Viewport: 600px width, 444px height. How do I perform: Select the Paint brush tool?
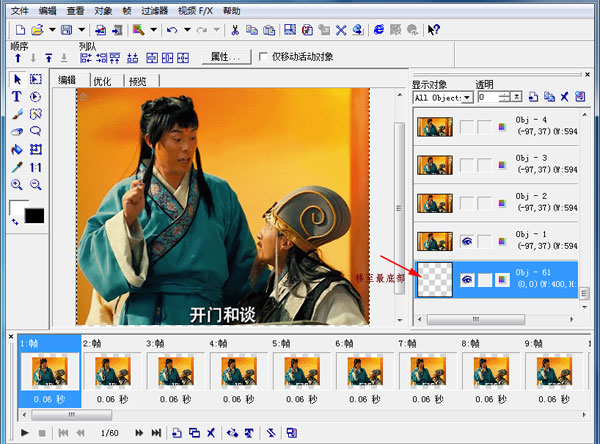point(17,114)
